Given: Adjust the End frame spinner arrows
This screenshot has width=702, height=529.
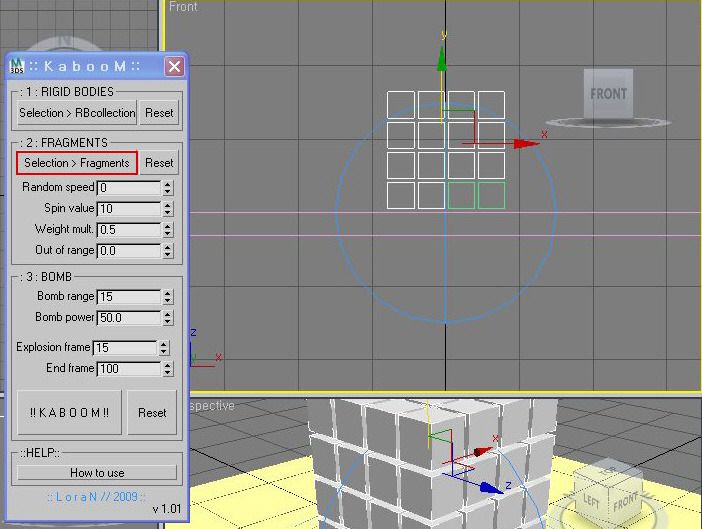Looking at the screenshot, I should coord(167,369).
